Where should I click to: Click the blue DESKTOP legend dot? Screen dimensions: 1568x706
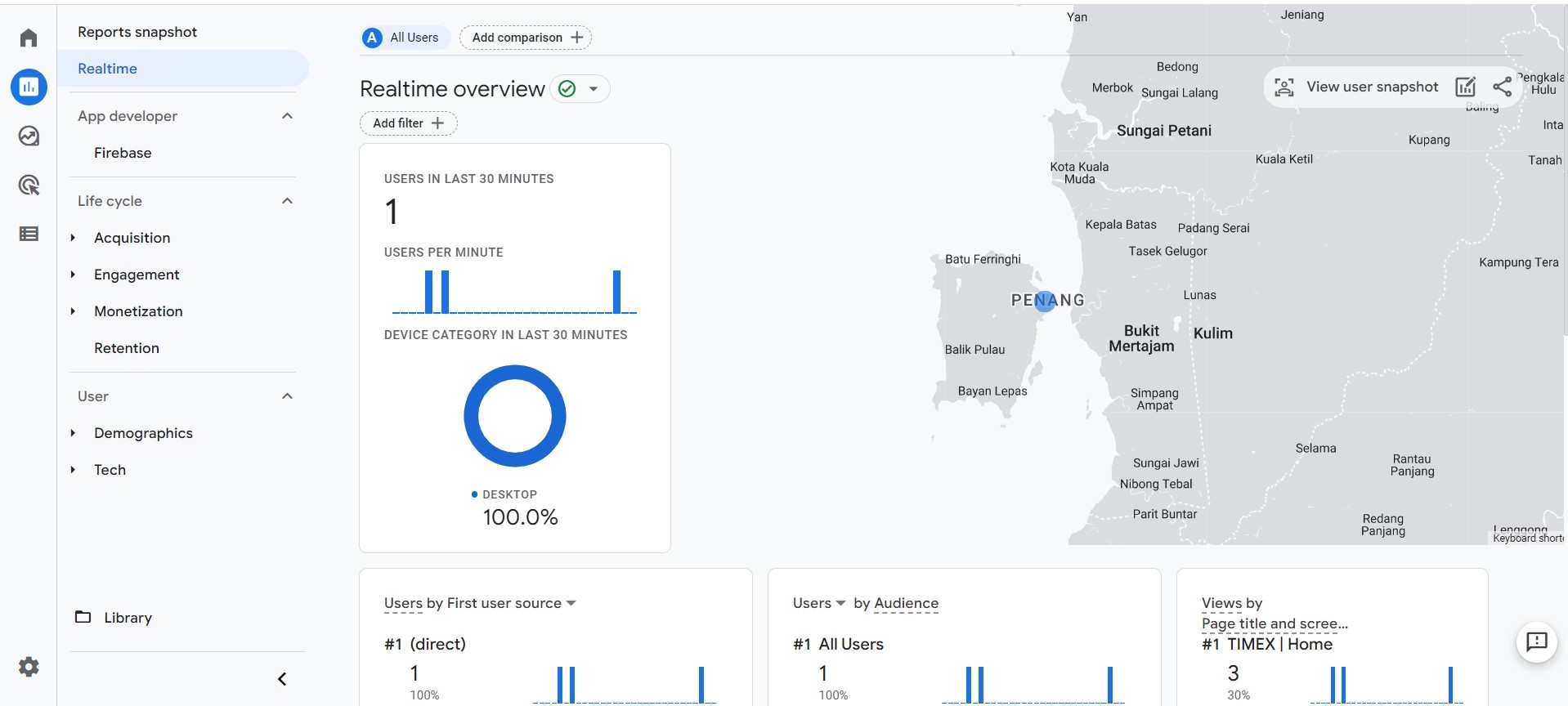(474, 494)
